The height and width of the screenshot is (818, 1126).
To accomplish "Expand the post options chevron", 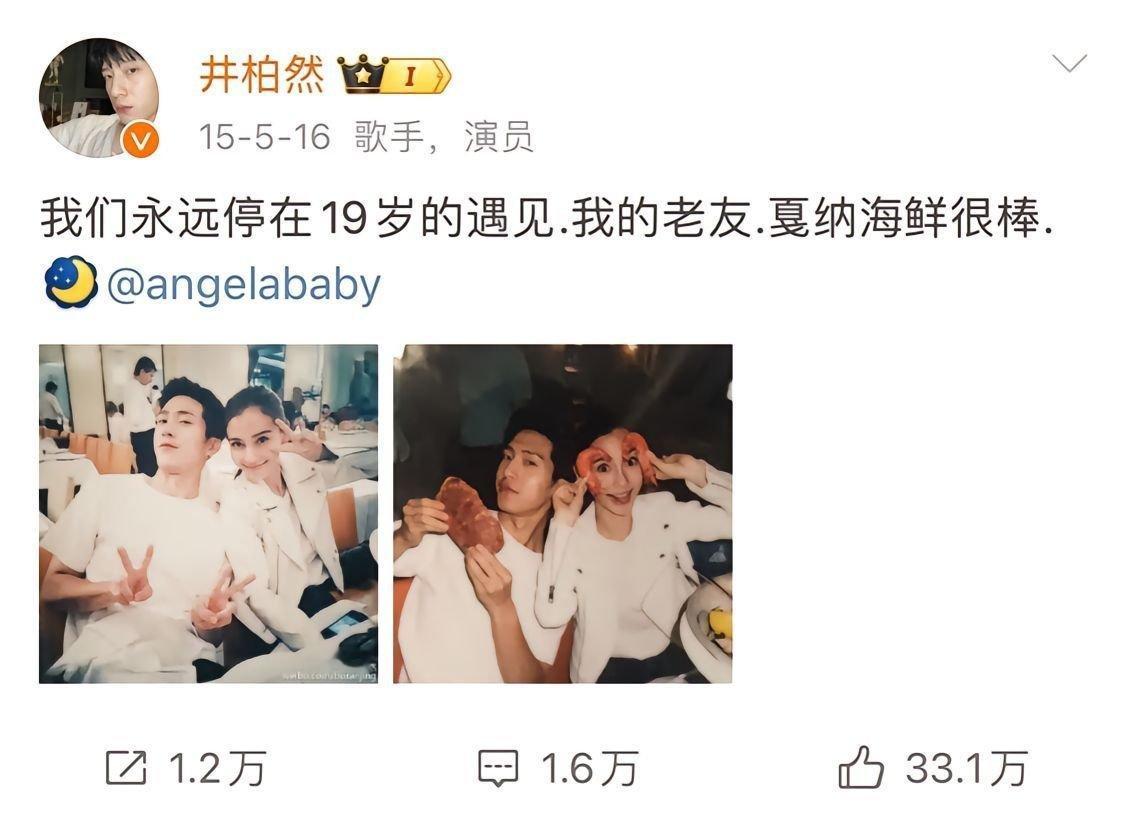I will coord(1069,63).
